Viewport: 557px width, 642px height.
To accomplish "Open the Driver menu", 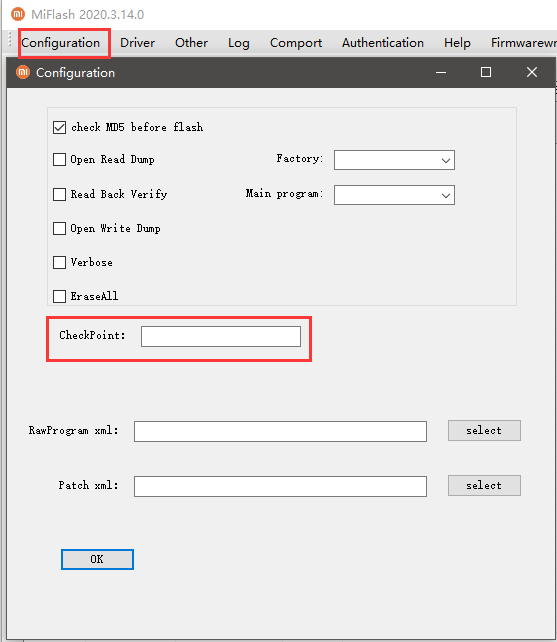I will pyautogui.click(x=138, y=43).
